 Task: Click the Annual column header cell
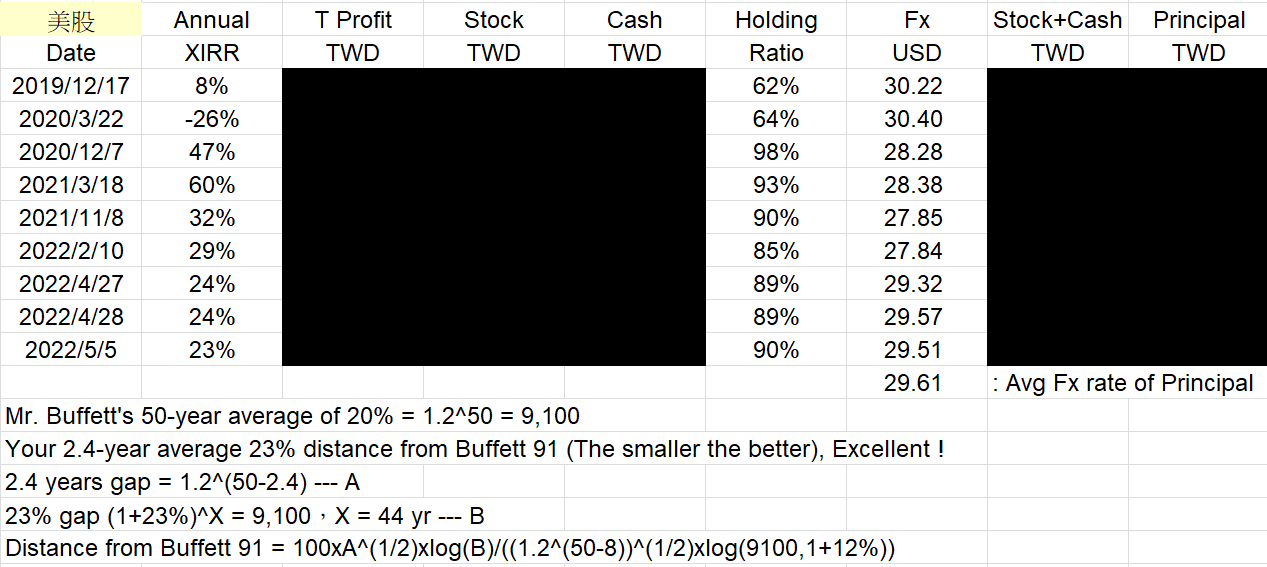(212, 20)
